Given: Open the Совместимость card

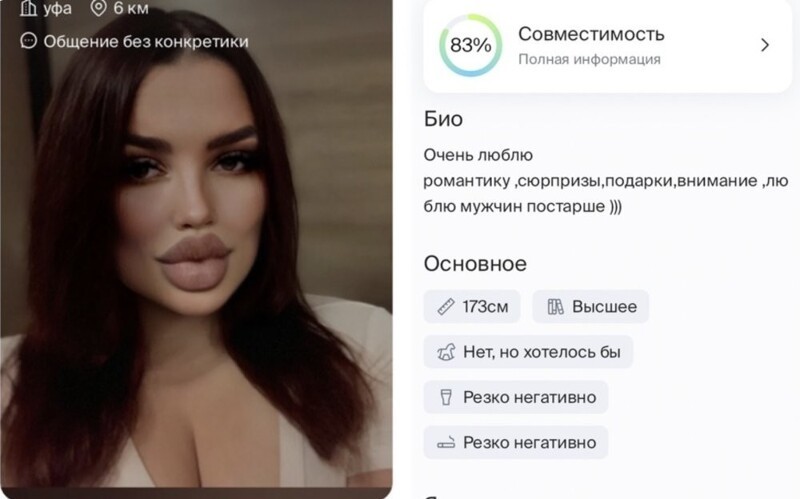Looking at the screenshot, I should (607, 46).
